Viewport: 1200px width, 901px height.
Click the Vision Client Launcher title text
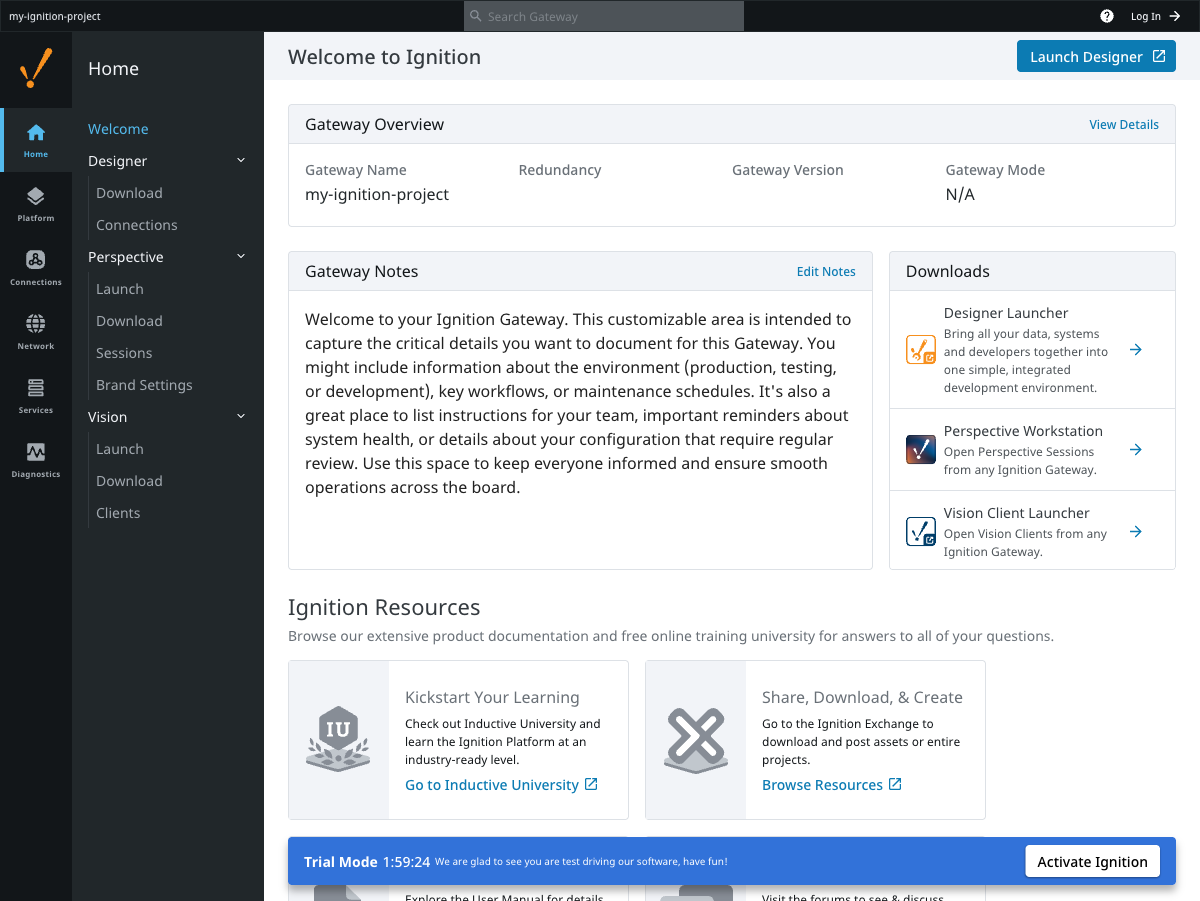click(1017, 513)
